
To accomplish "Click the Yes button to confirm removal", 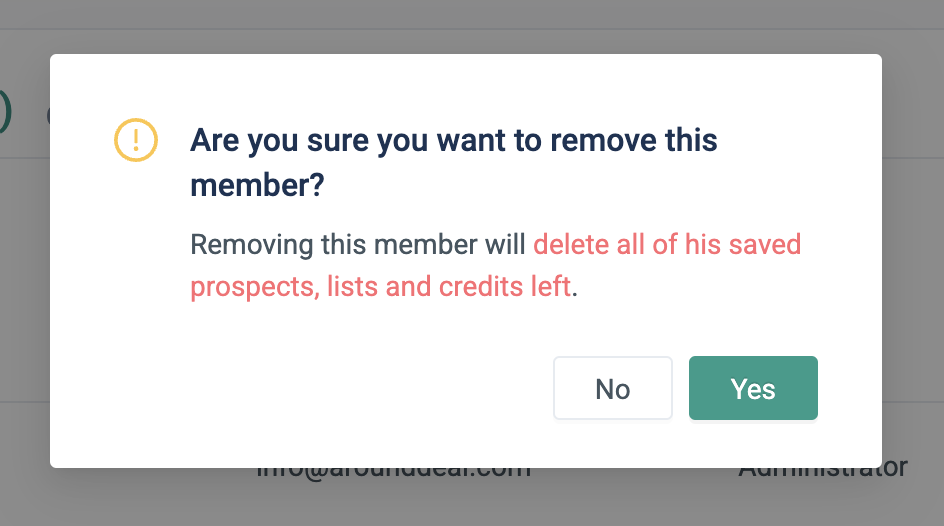I will coord(753,388).
